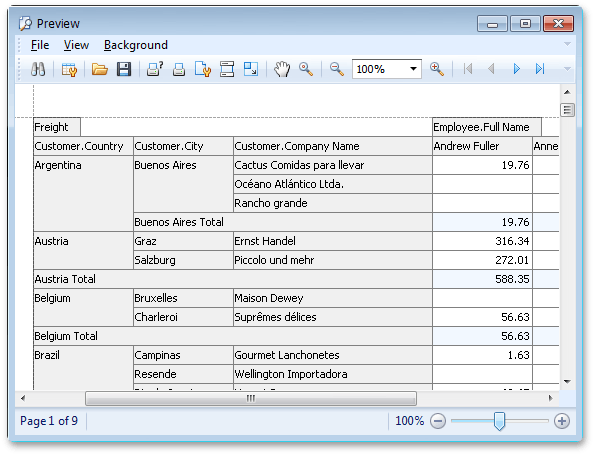Click the plus button beside zoom slider

point(562,421)
